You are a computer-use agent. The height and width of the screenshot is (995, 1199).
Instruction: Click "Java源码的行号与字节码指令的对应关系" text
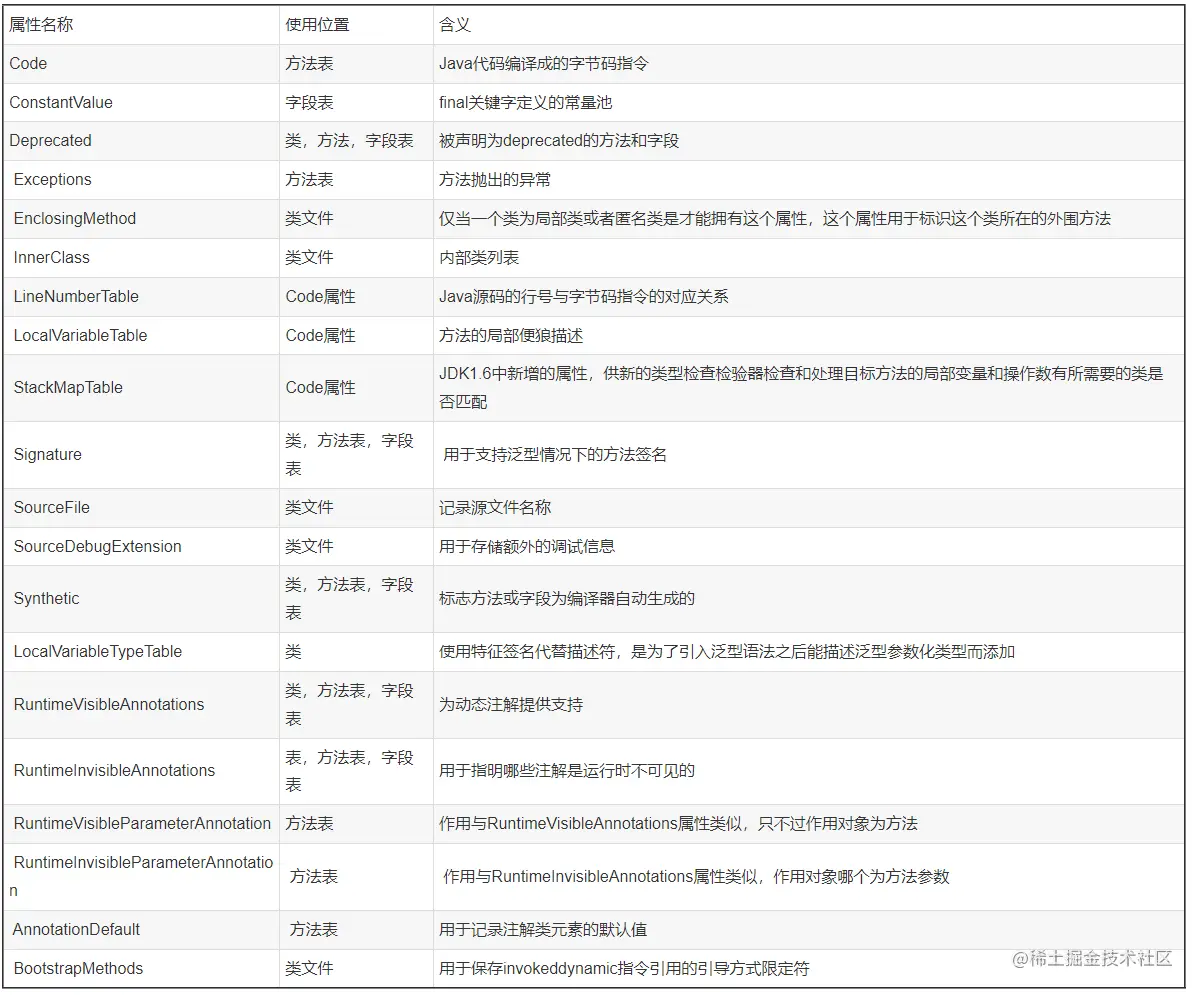(x=583, y=297)
